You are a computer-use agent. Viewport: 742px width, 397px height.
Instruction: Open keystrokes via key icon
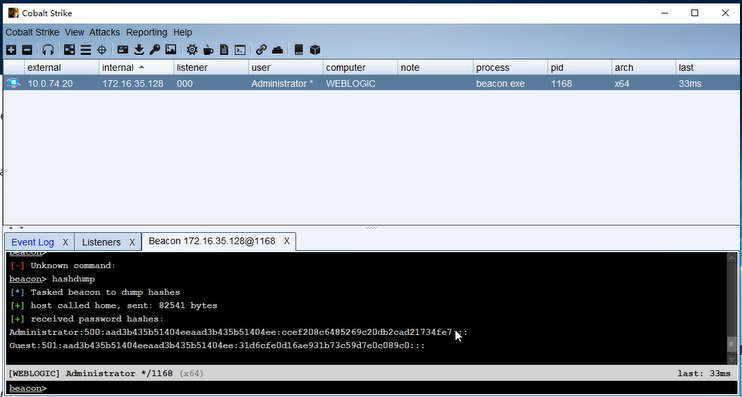[x=155, y=50]
